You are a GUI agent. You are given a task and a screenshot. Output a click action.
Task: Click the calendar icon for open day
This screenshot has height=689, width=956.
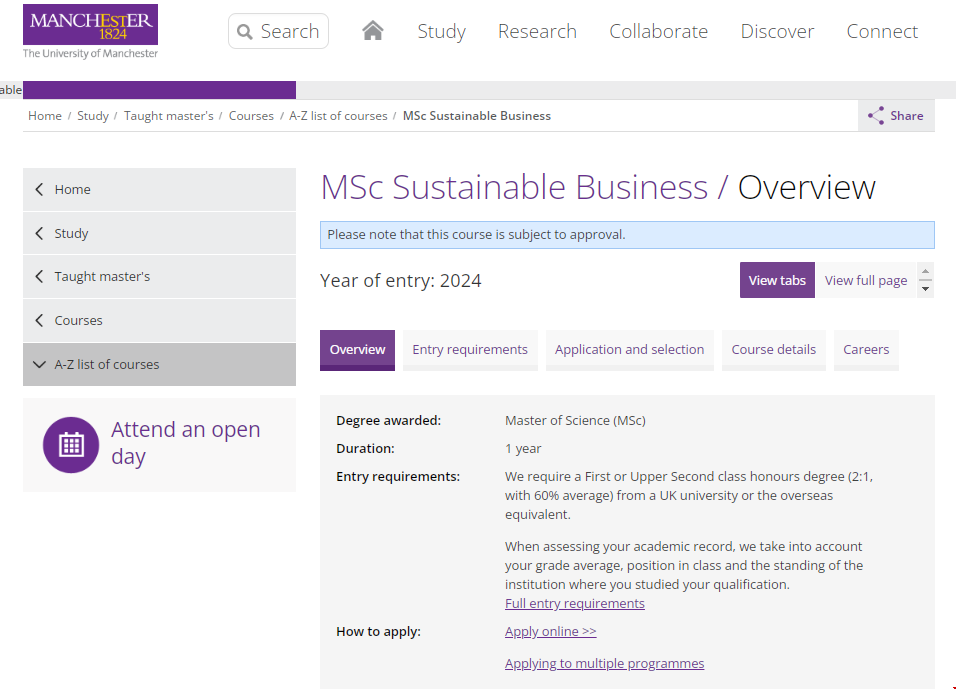71,445
